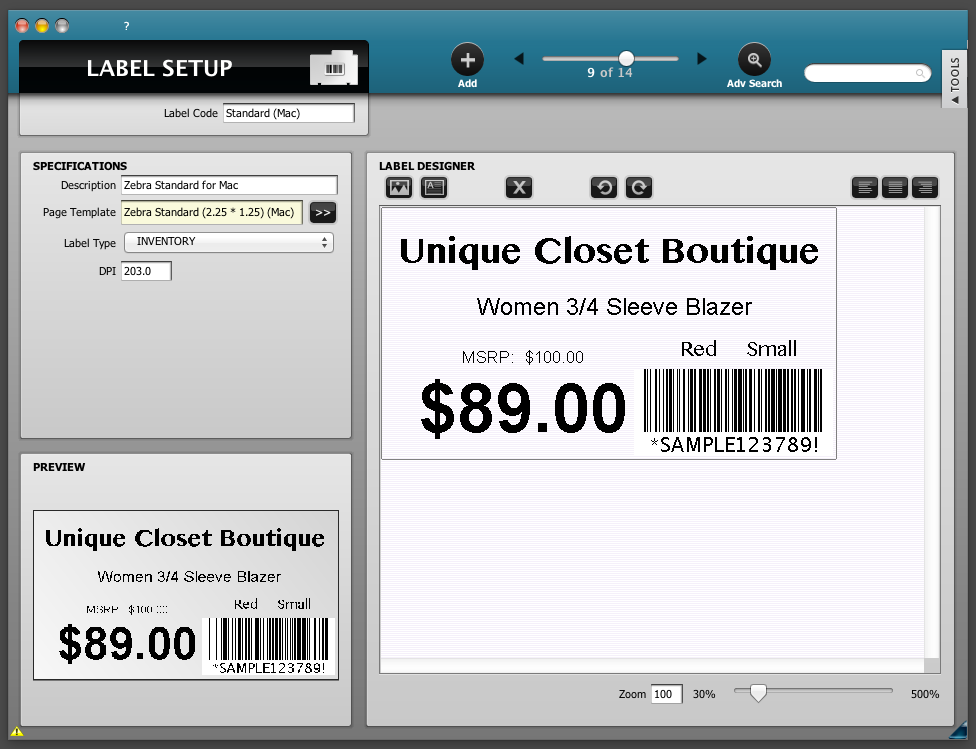Click the Add record plus icon
Screen dimensions: 976x749
pyautogui.click(x=467, y=60)
